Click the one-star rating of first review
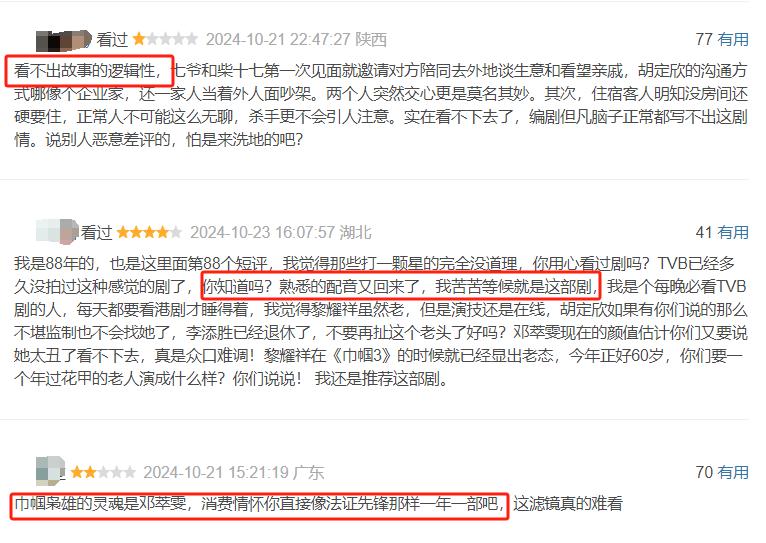The width and height of the screenshot is (766, 543). pyautogui.click(x=165, y=39)
